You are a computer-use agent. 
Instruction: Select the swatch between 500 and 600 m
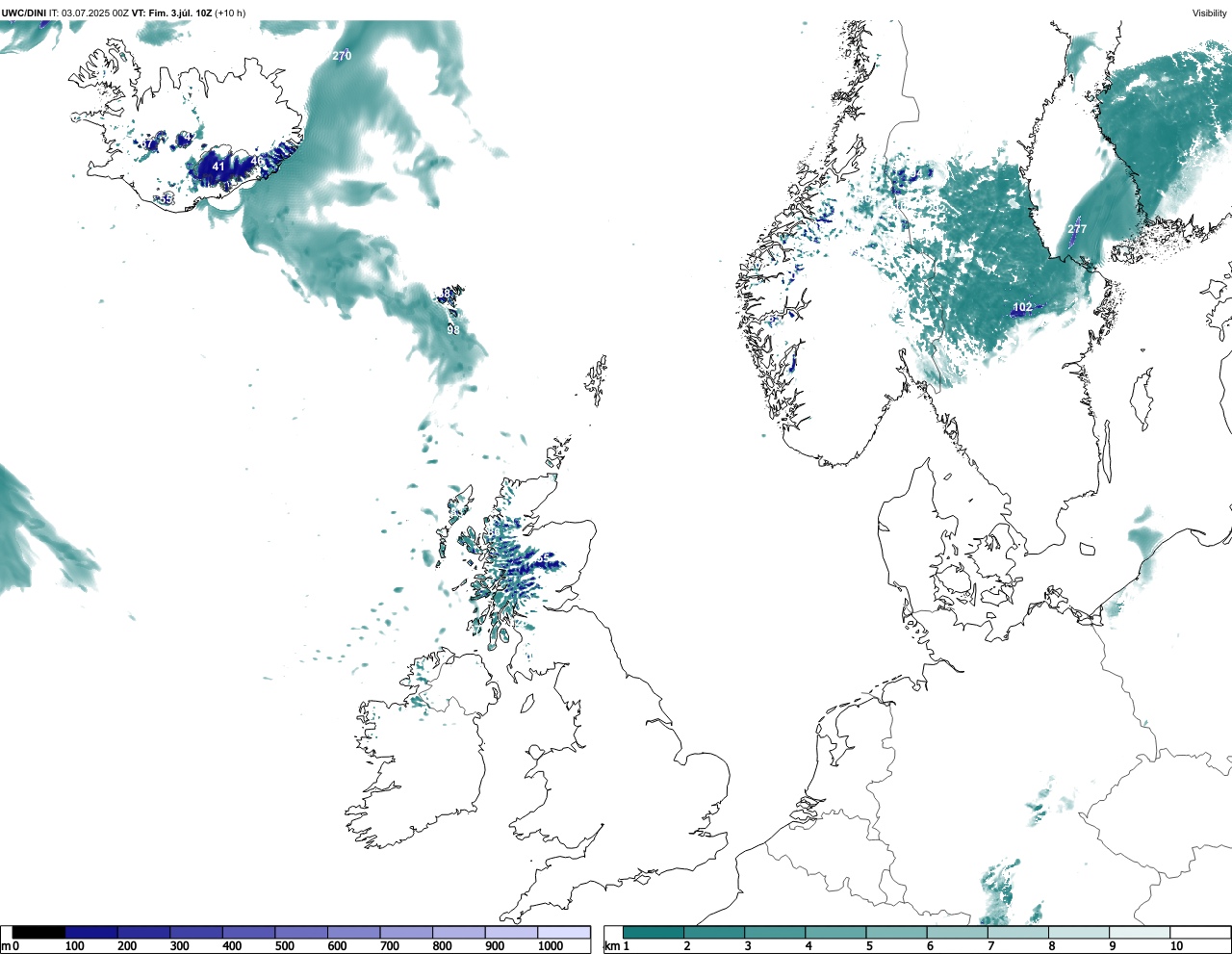click(x=301, y=933)
